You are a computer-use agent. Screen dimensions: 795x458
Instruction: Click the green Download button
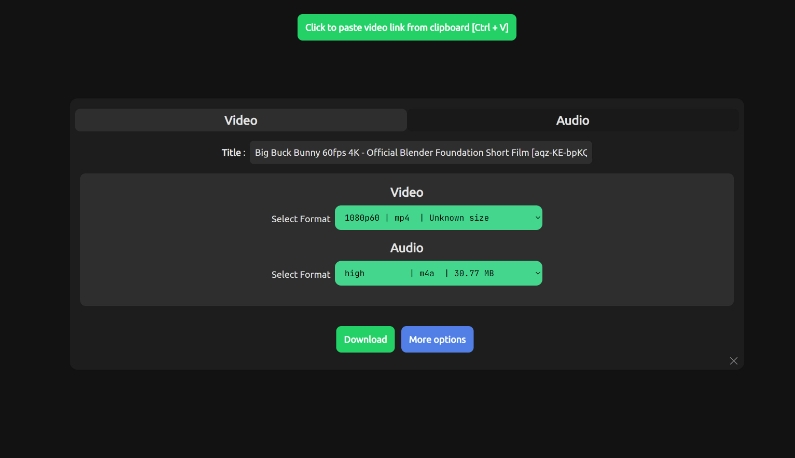click(365, 339)
